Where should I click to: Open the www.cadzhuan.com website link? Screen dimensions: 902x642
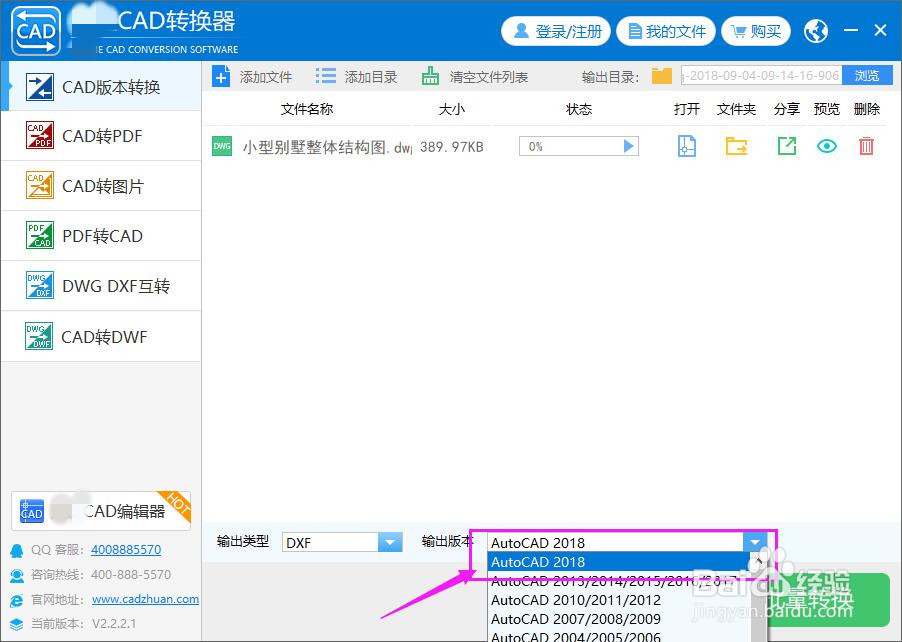coord(146,599)
